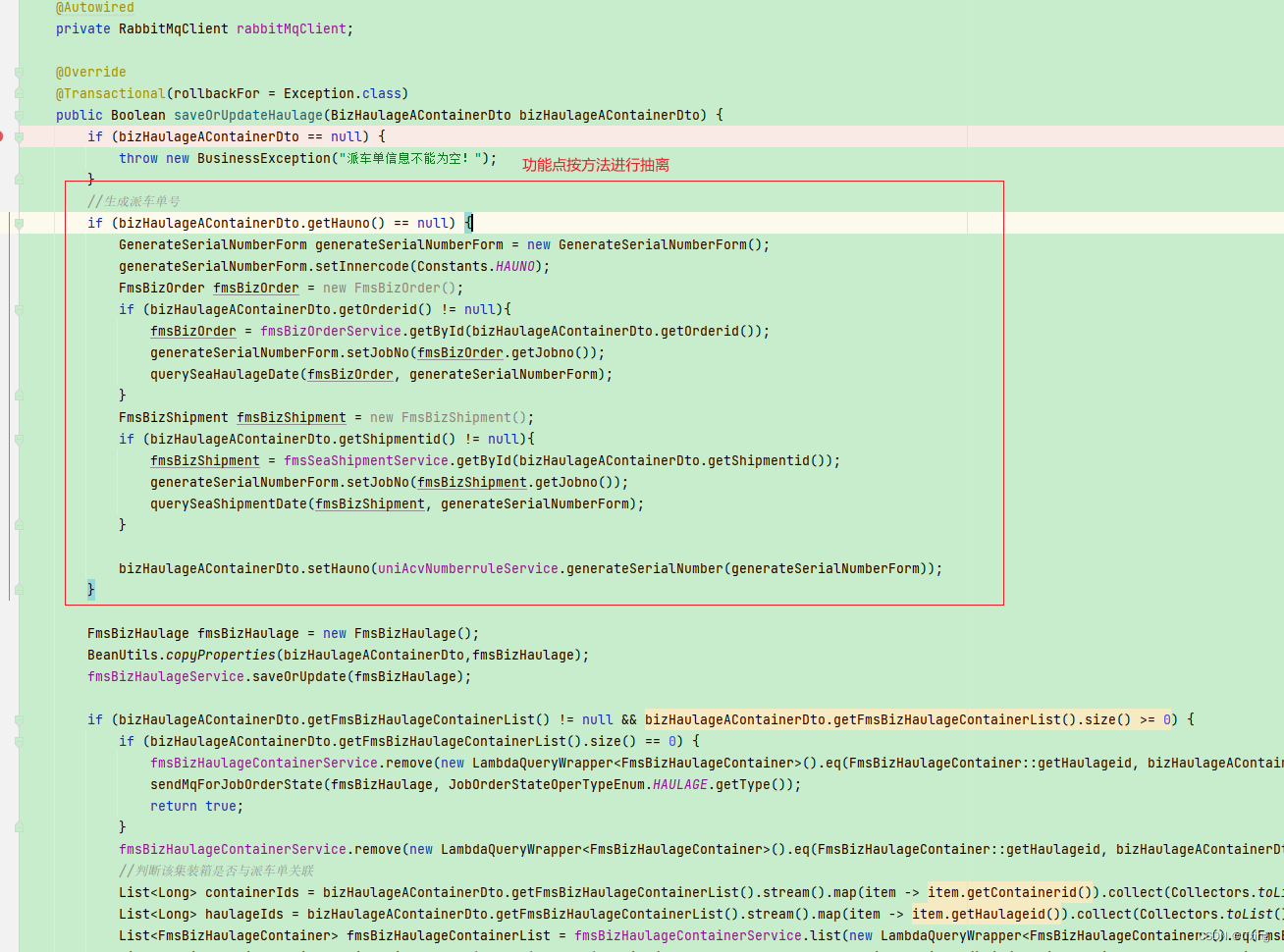This screenshot has width=1284, height=952.
Task: Click the HAUNO constant
Action: [x=515, y=266]
